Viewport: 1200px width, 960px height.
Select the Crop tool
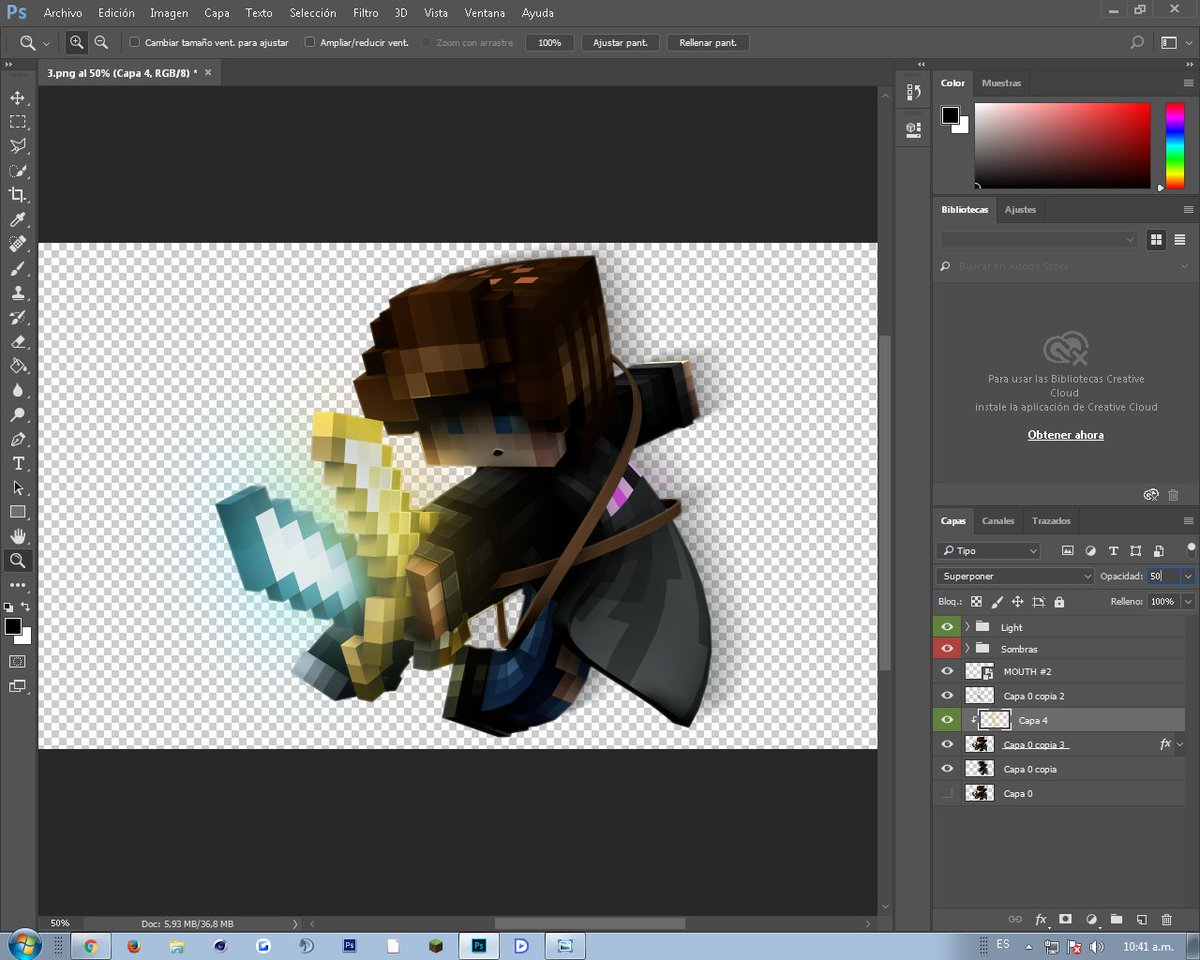pos(18,195)
